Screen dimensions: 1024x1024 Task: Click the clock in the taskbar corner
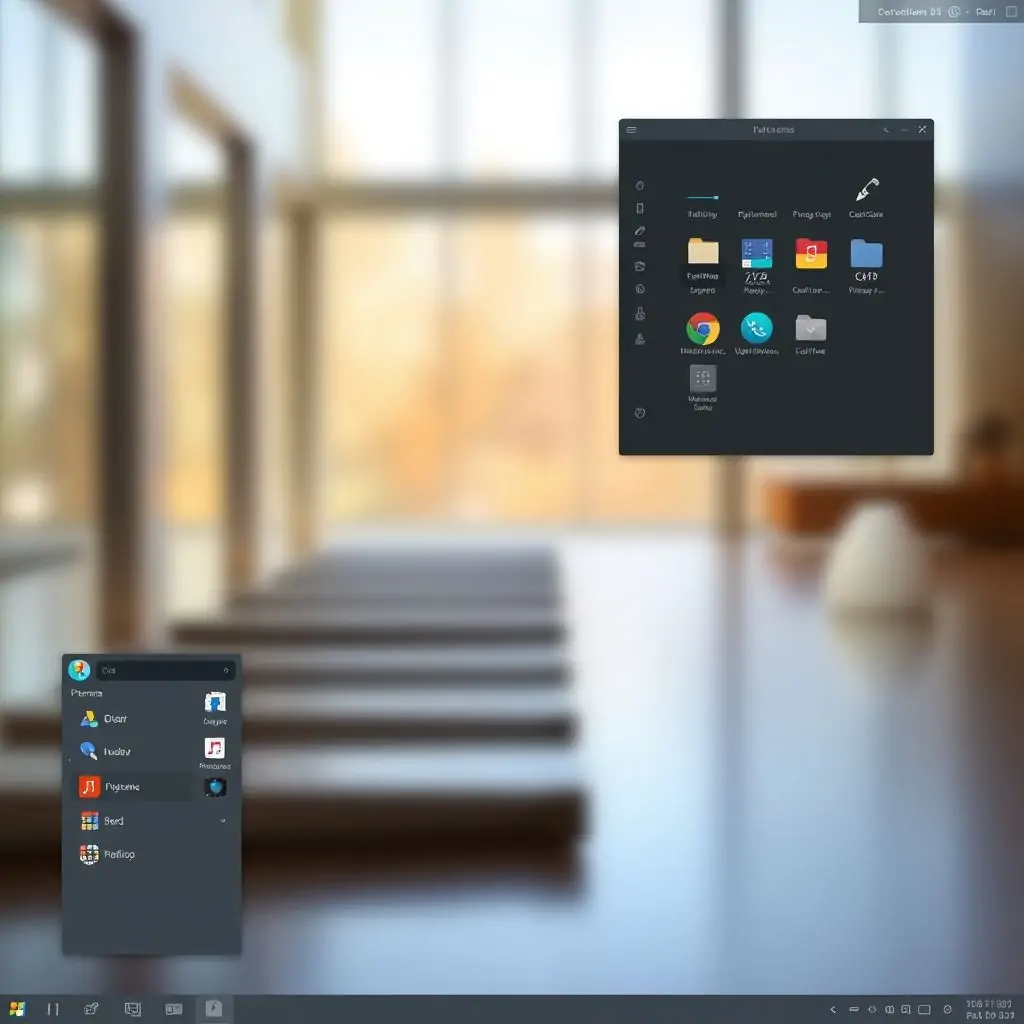pos(989,1009)
